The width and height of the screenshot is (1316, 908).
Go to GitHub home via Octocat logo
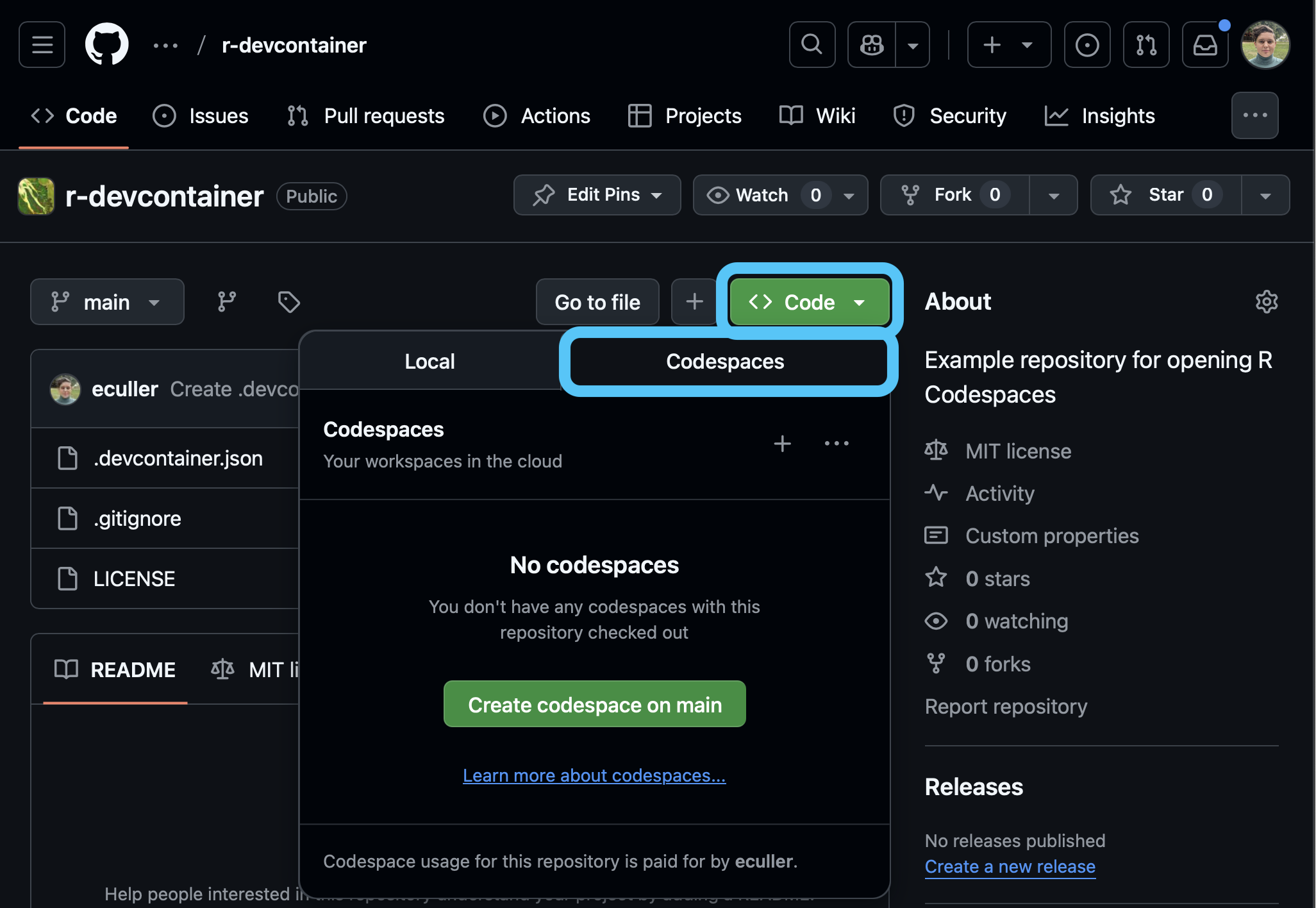107,45
